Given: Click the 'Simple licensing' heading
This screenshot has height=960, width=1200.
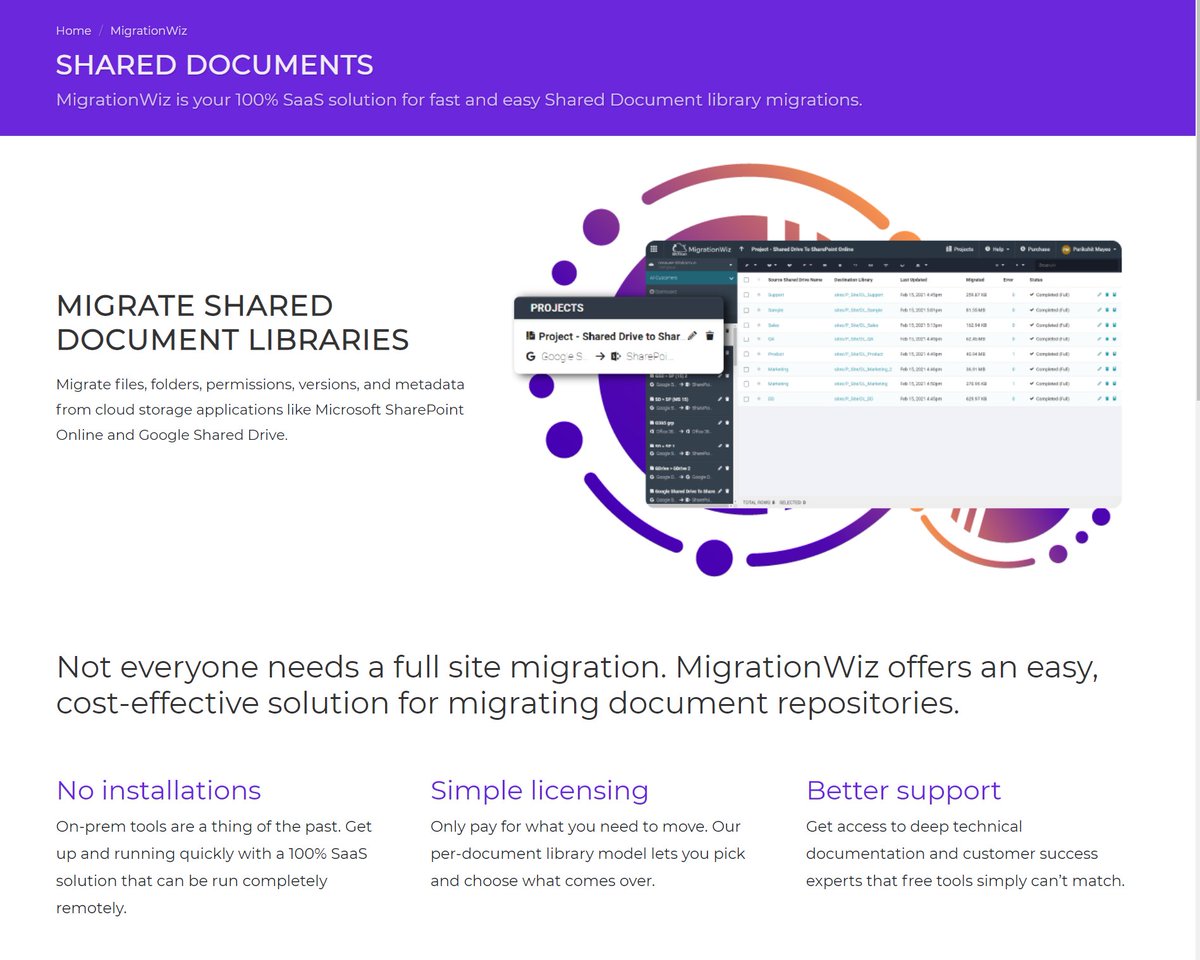Looking at the screenshot, I should pyautogui.click(x=539, y=790).
